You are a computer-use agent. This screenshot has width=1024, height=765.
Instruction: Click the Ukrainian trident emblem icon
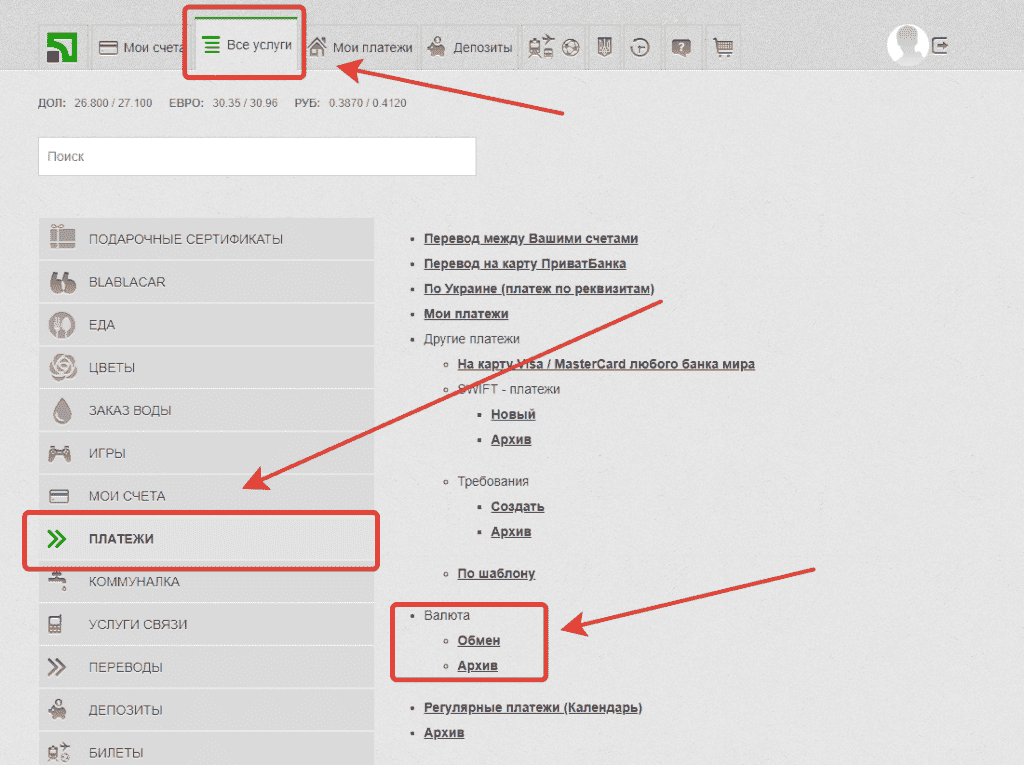[x=604, y=47]
